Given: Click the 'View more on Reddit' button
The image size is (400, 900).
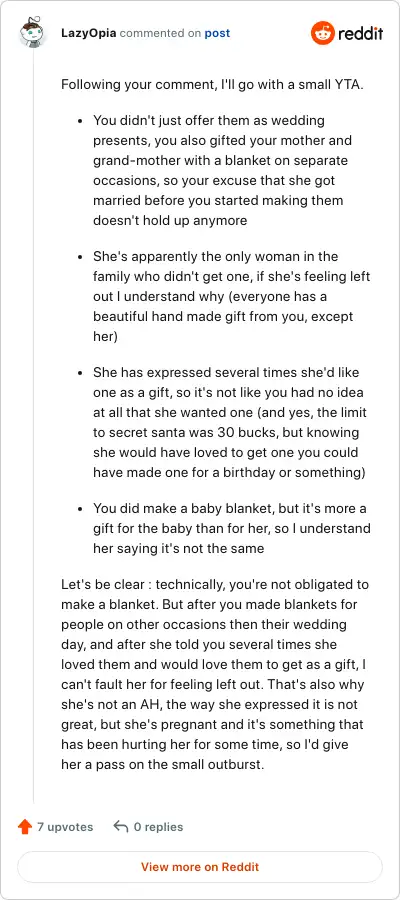Looking at the screenshot, I should pyautogui.click(x=200, y=867).
